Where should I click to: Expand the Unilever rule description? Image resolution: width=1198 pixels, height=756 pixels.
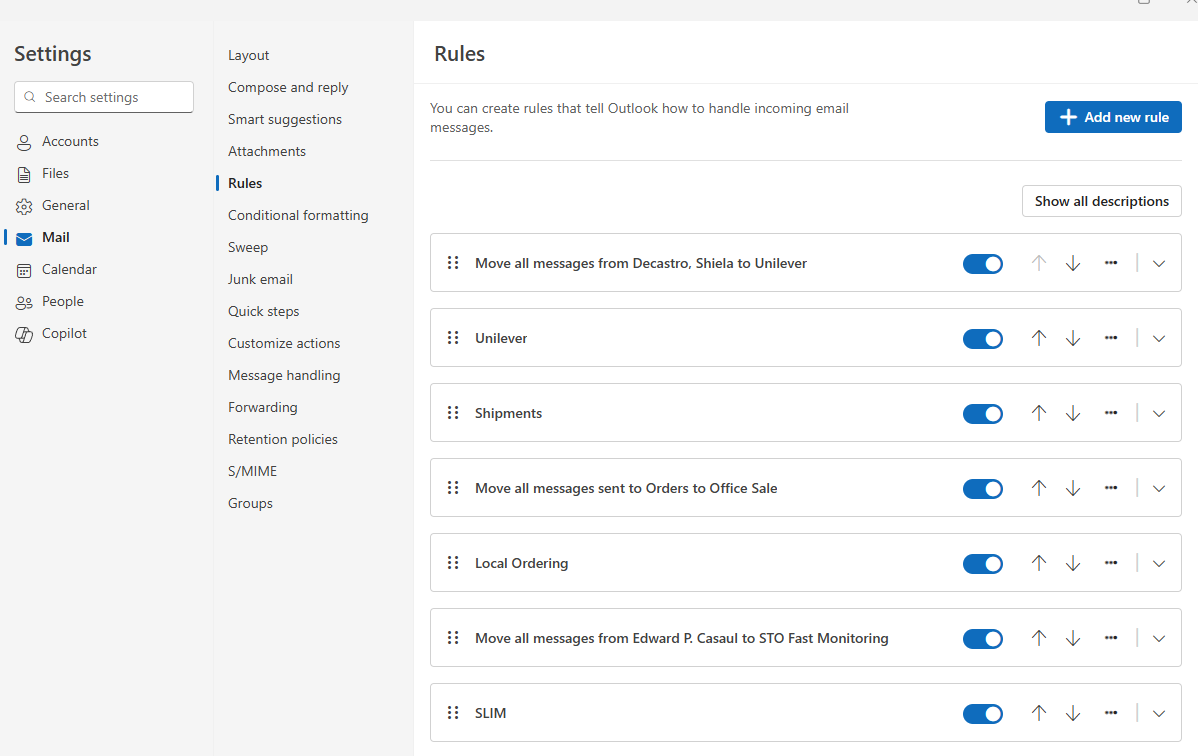tap(1159, 338)
